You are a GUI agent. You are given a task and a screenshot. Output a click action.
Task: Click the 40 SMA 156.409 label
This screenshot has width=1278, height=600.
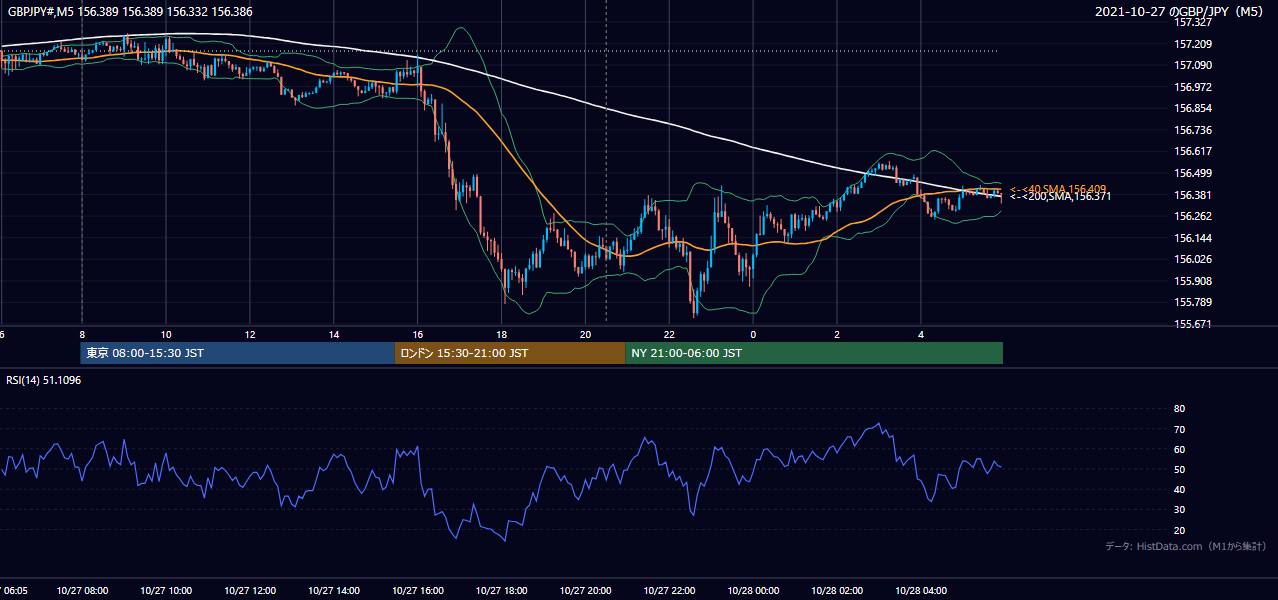1058,189
